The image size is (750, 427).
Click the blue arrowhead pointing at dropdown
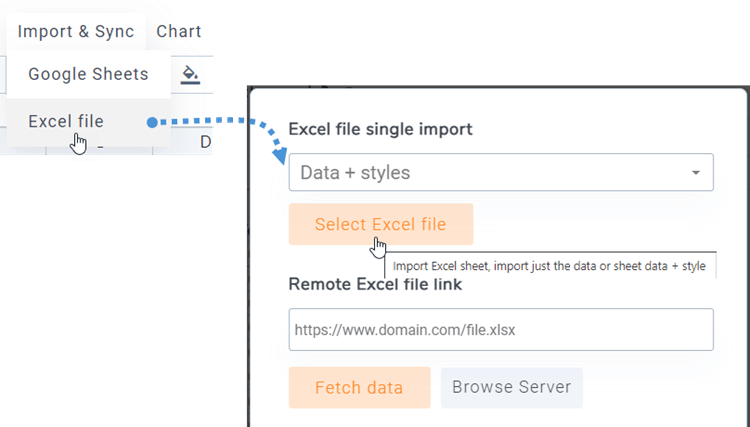coord(280,156)
